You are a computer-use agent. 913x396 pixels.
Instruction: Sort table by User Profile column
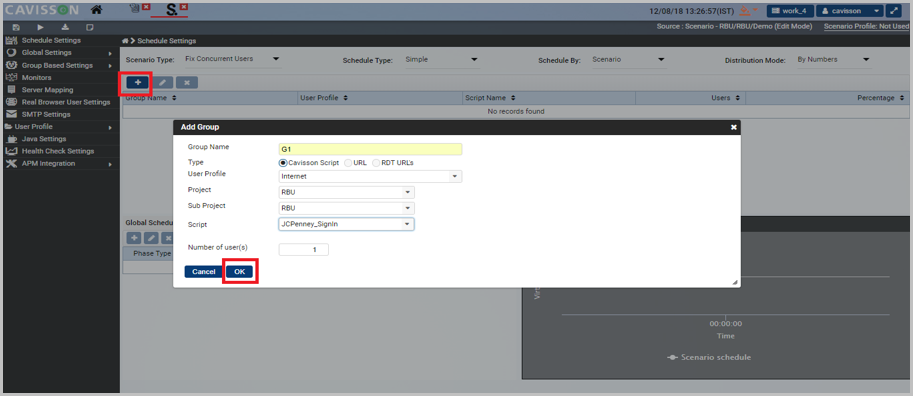click(345, 98)
